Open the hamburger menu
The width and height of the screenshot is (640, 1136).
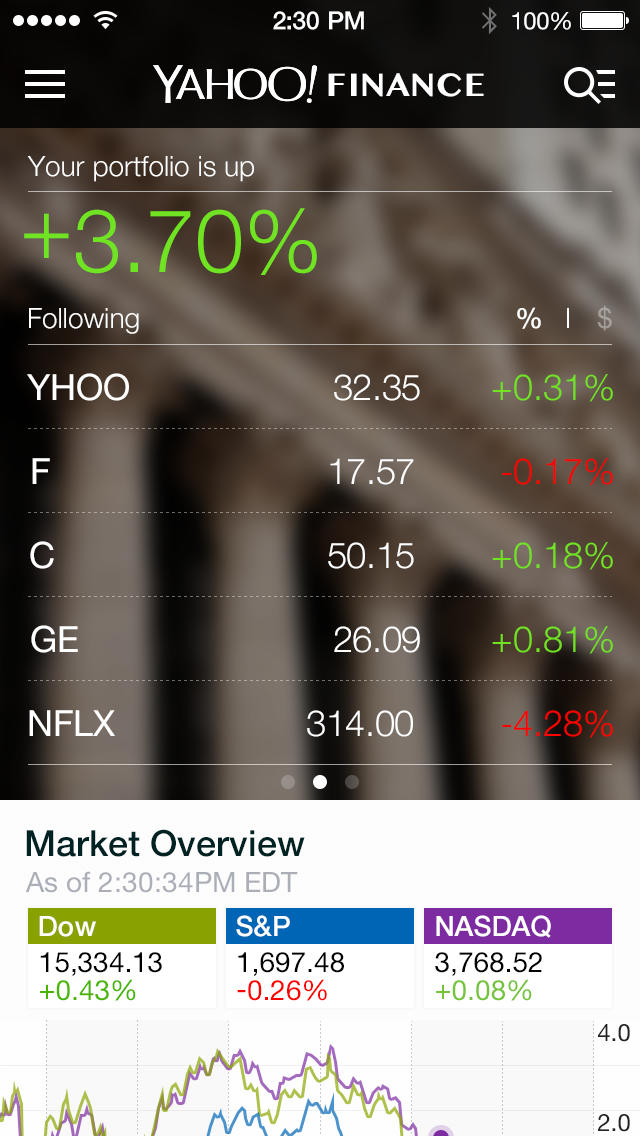pos(45,85)
